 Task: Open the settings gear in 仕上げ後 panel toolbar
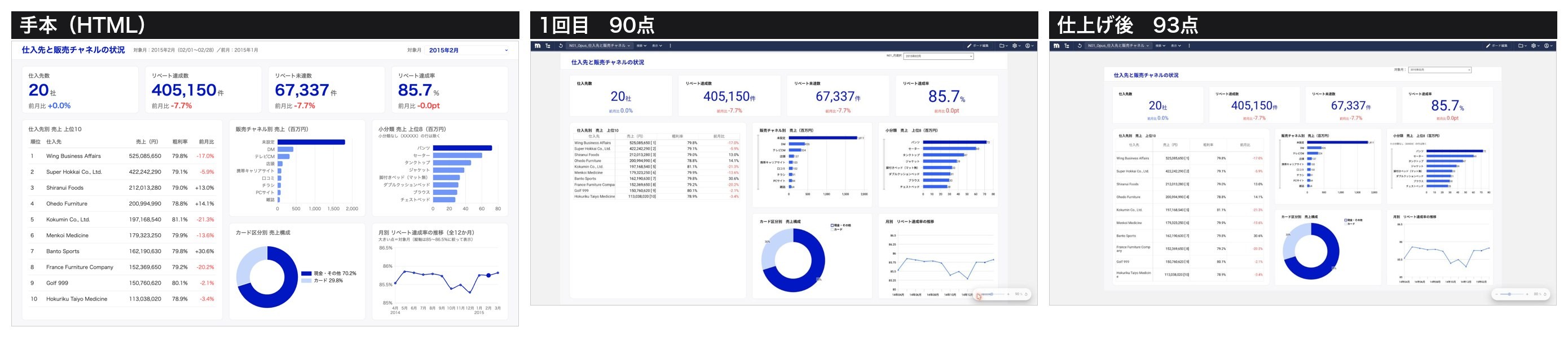click(1534, 46)
